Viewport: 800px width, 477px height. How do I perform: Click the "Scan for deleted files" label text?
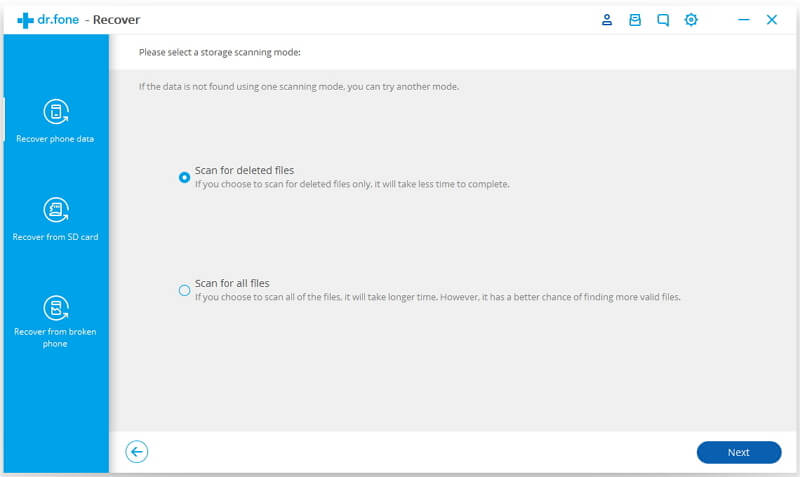(x=244, y=170)
